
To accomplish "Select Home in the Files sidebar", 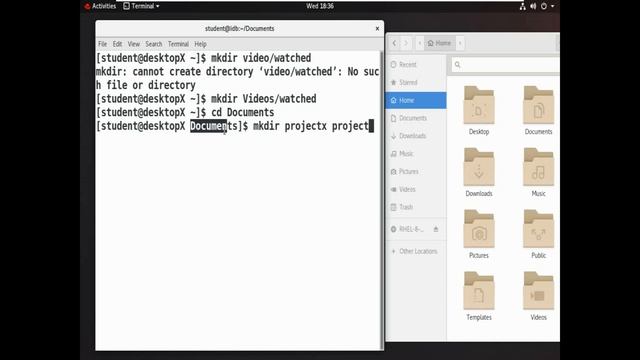I will click(x=416, y=100).
